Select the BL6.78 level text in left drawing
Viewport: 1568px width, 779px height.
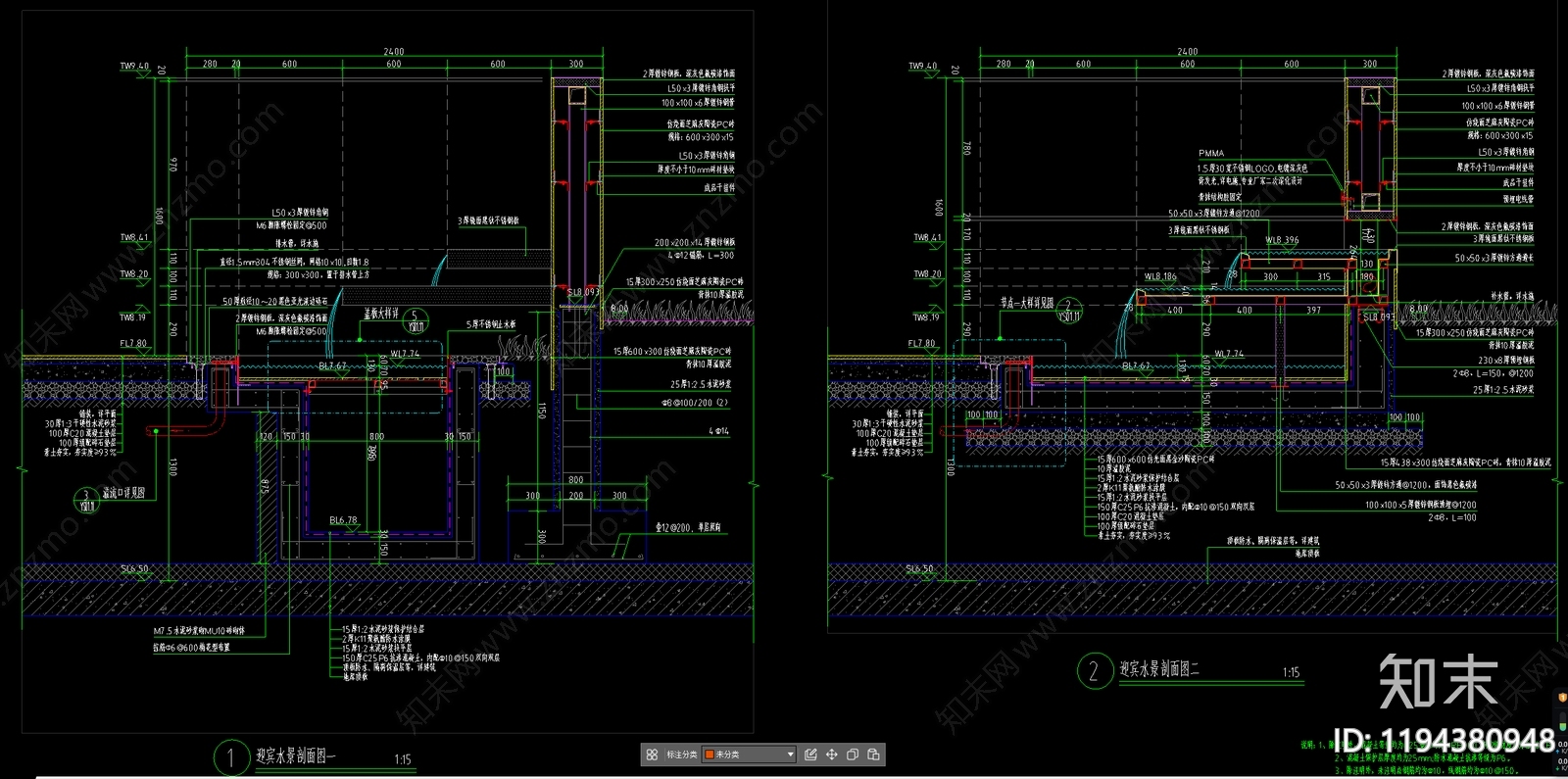tap(343, 520)
